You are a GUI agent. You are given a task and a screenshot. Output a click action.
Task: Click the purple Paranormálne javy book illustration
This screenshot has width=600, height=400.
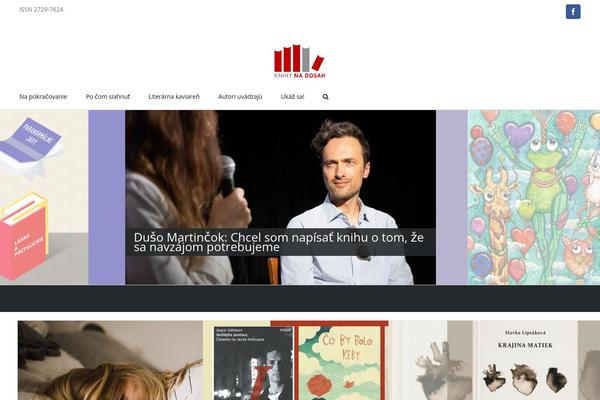(31, 145)
